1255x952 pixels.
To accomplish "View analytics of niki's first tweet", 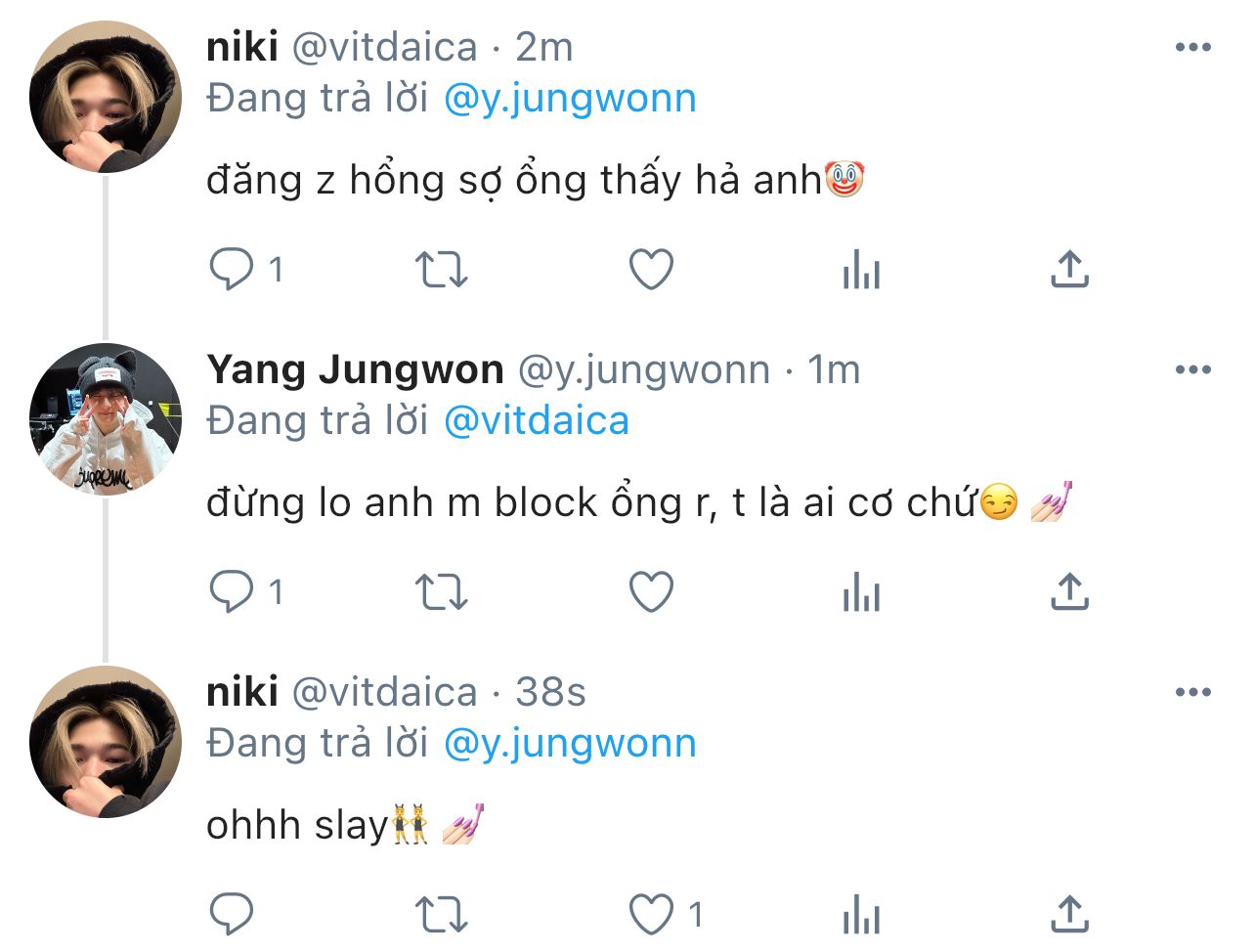I will [861, 269].
